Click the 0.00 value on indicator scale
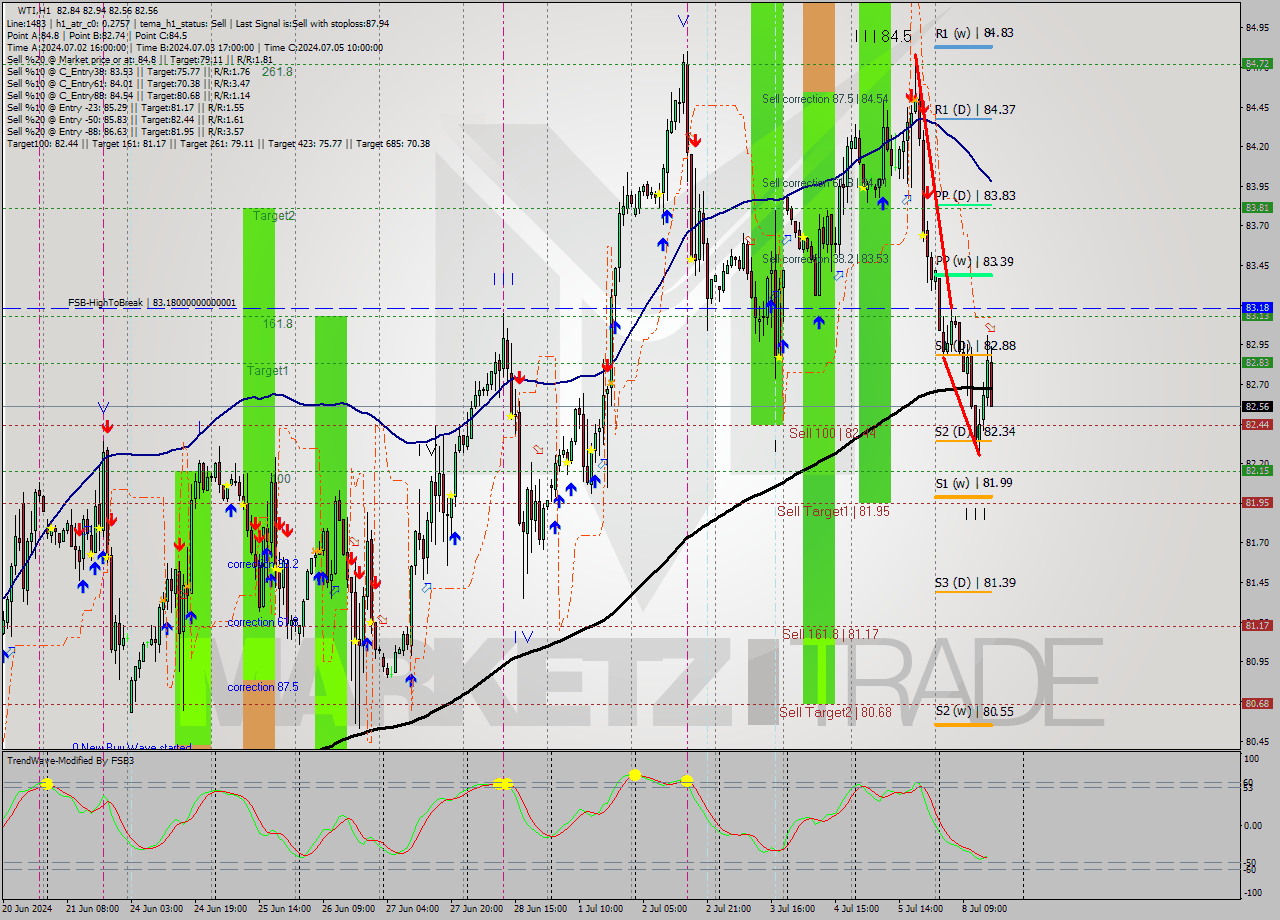This screenshot has width=1280, height=920. 1255,826
